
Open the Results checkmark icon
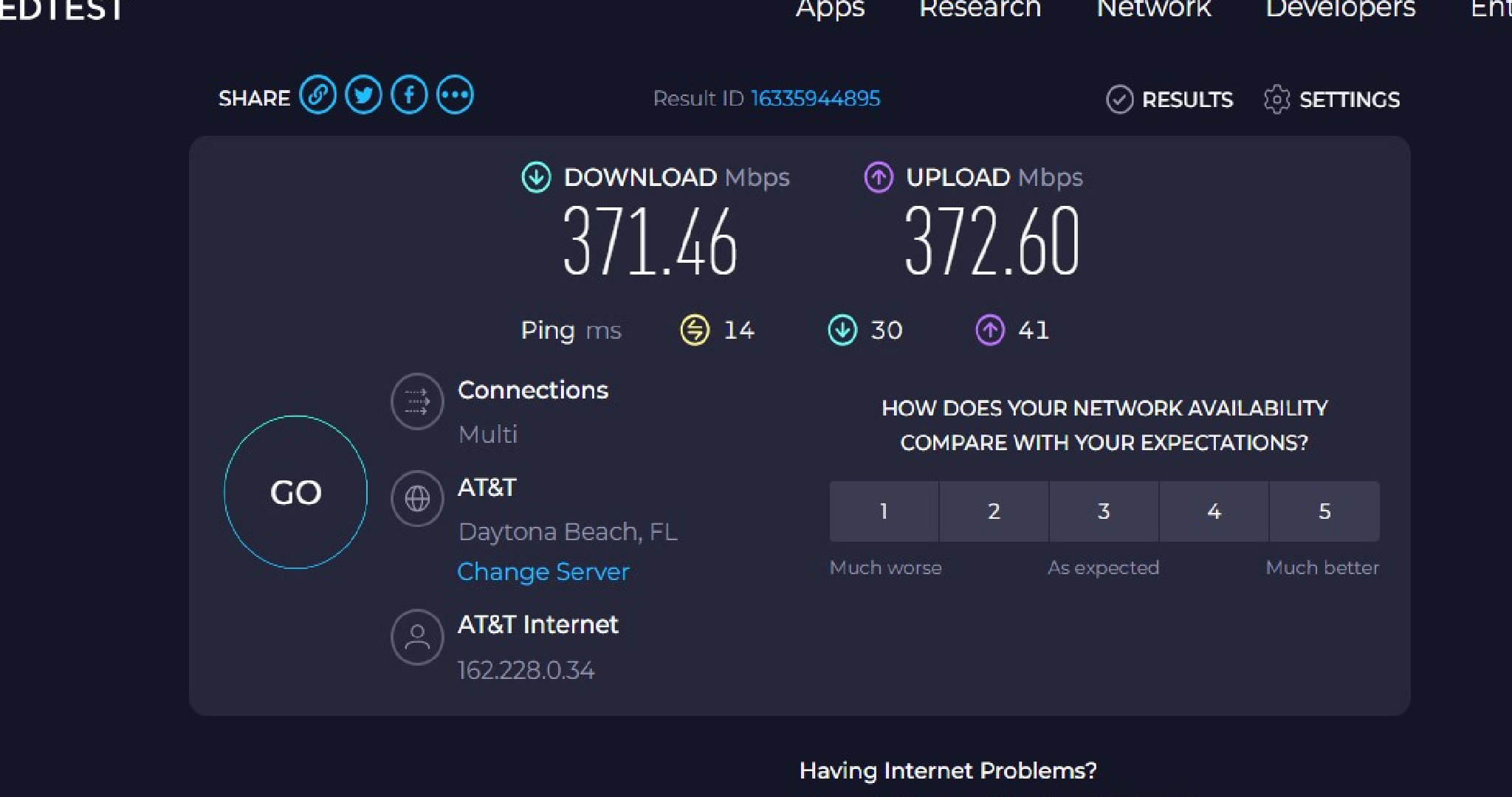[x=1119, y=100]
